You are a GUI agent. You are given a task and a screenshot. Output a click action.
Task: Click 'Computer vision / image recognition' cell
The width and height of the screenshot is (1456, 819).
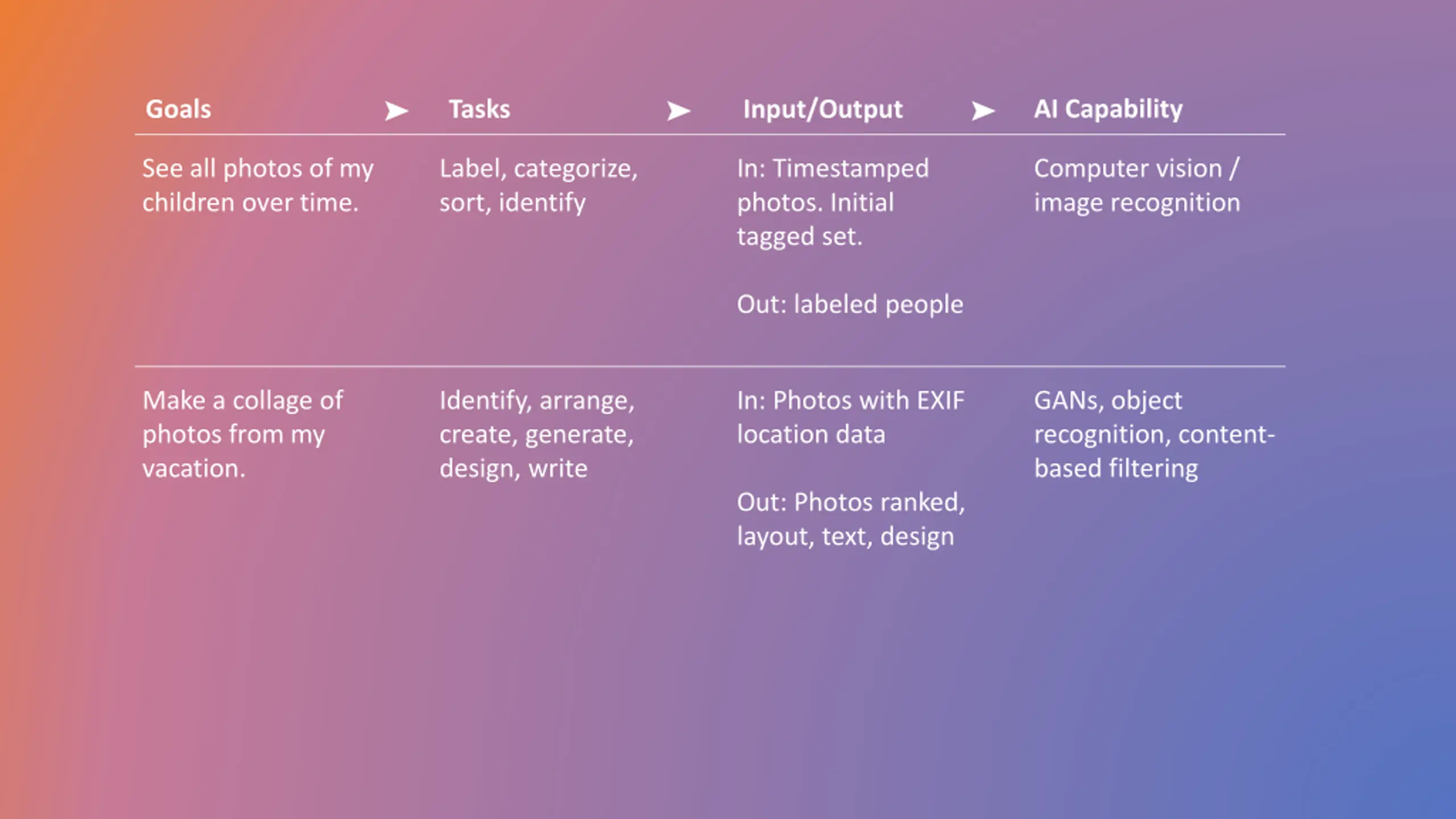click(x=1137, y=185)
